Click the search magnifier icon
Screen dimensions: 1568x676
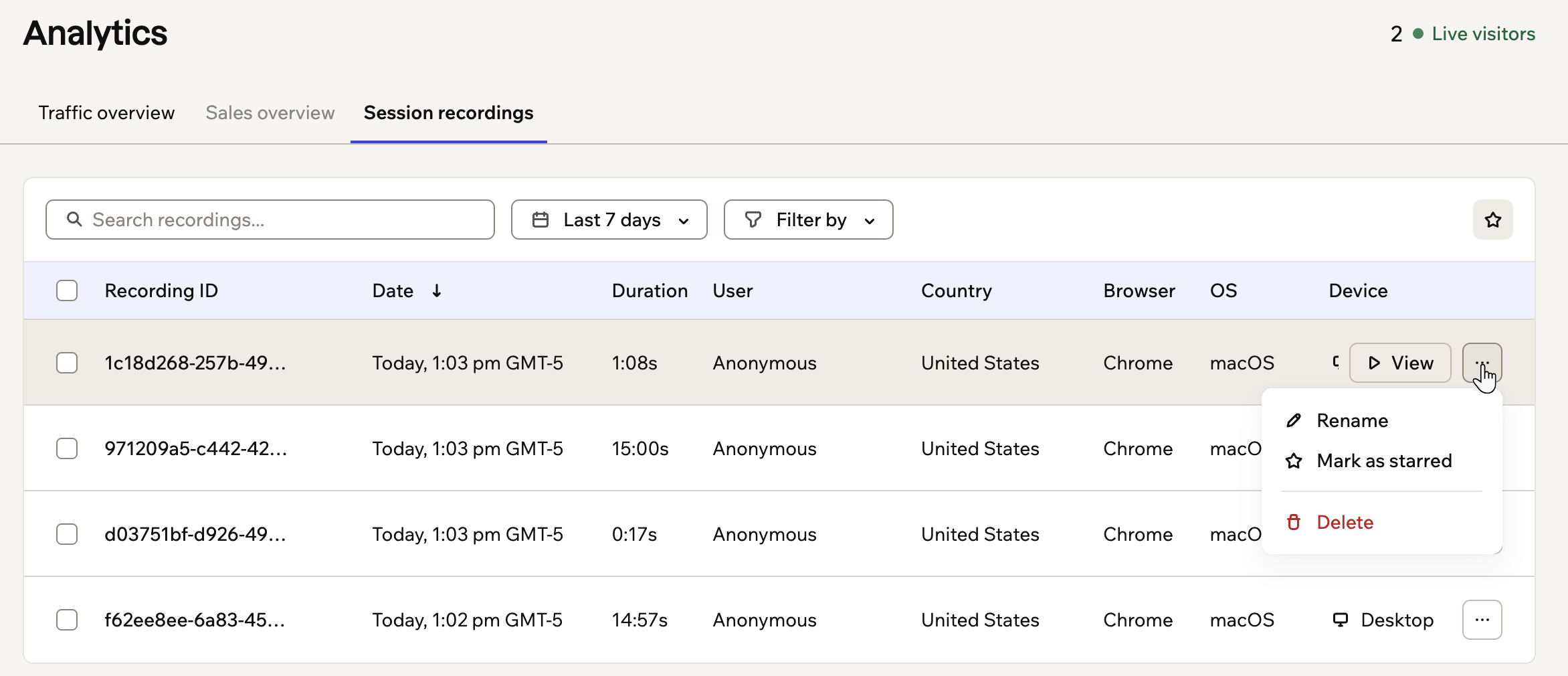click(x=74, y=220)
